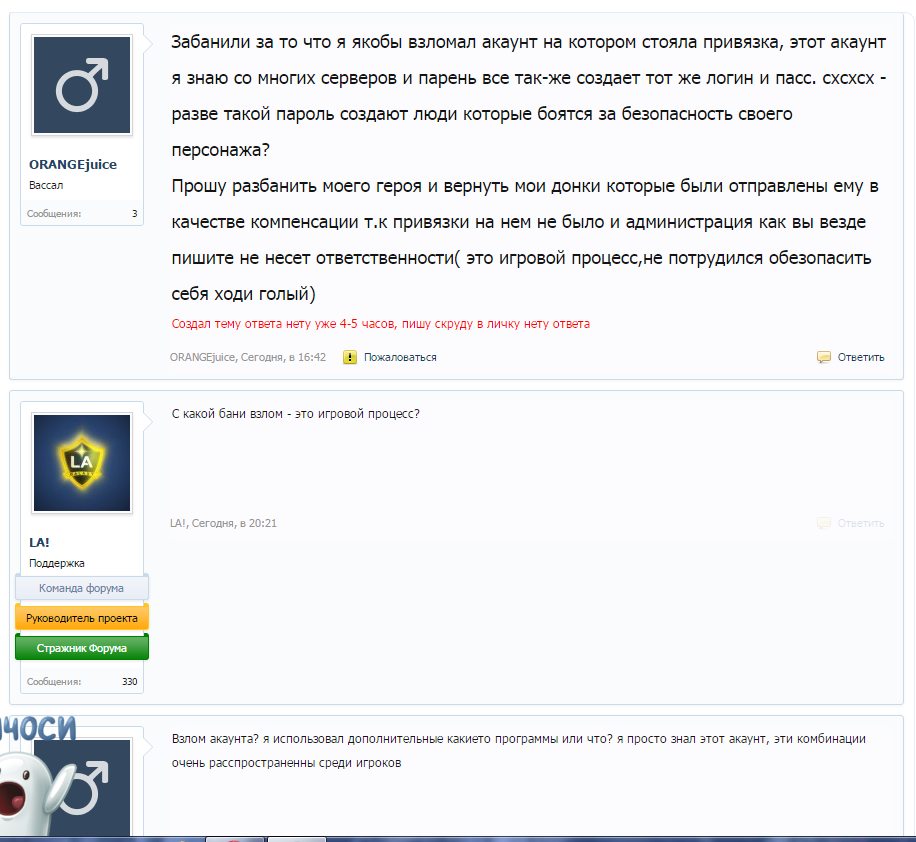This screenshot has width=916, height=842.
Task: Click the orange Руководитель проекта badge
Action: point(81,617)
